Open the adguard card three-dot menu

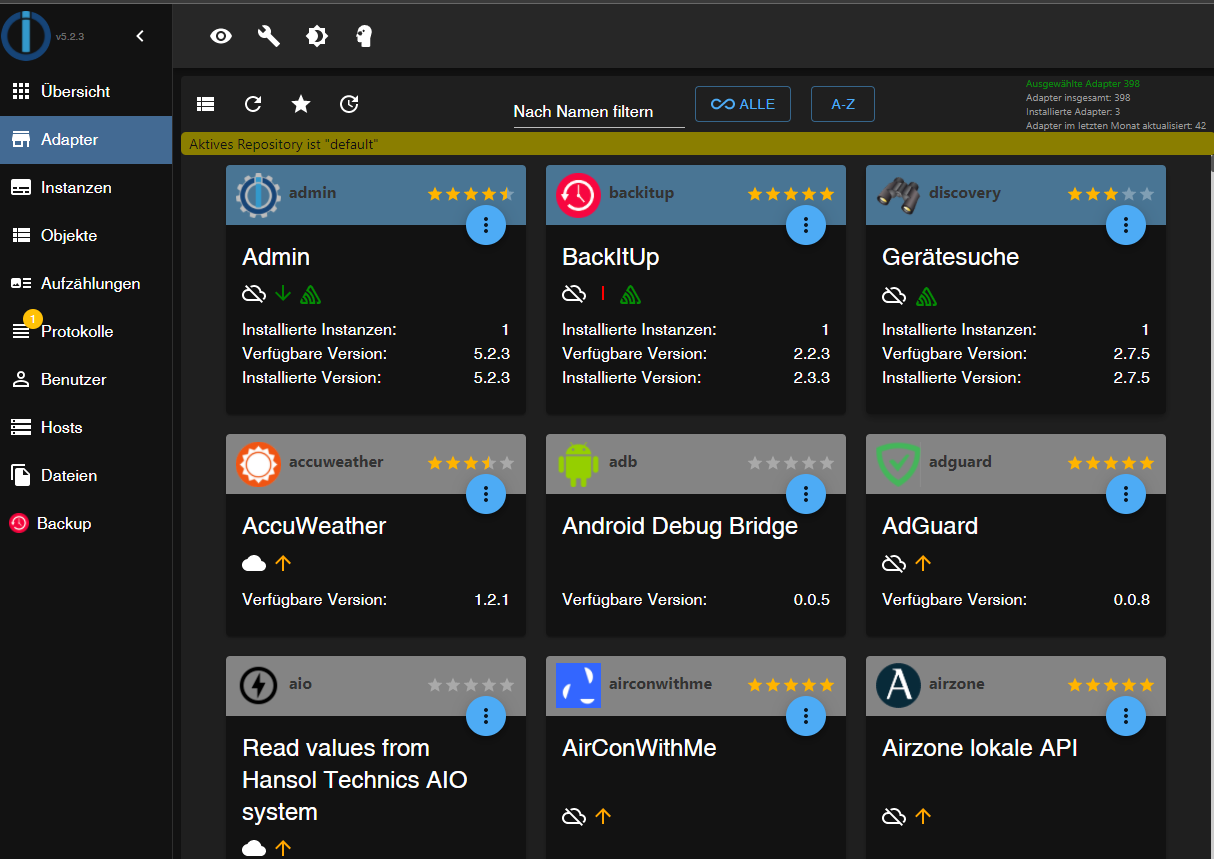(x=1126, y=493)
